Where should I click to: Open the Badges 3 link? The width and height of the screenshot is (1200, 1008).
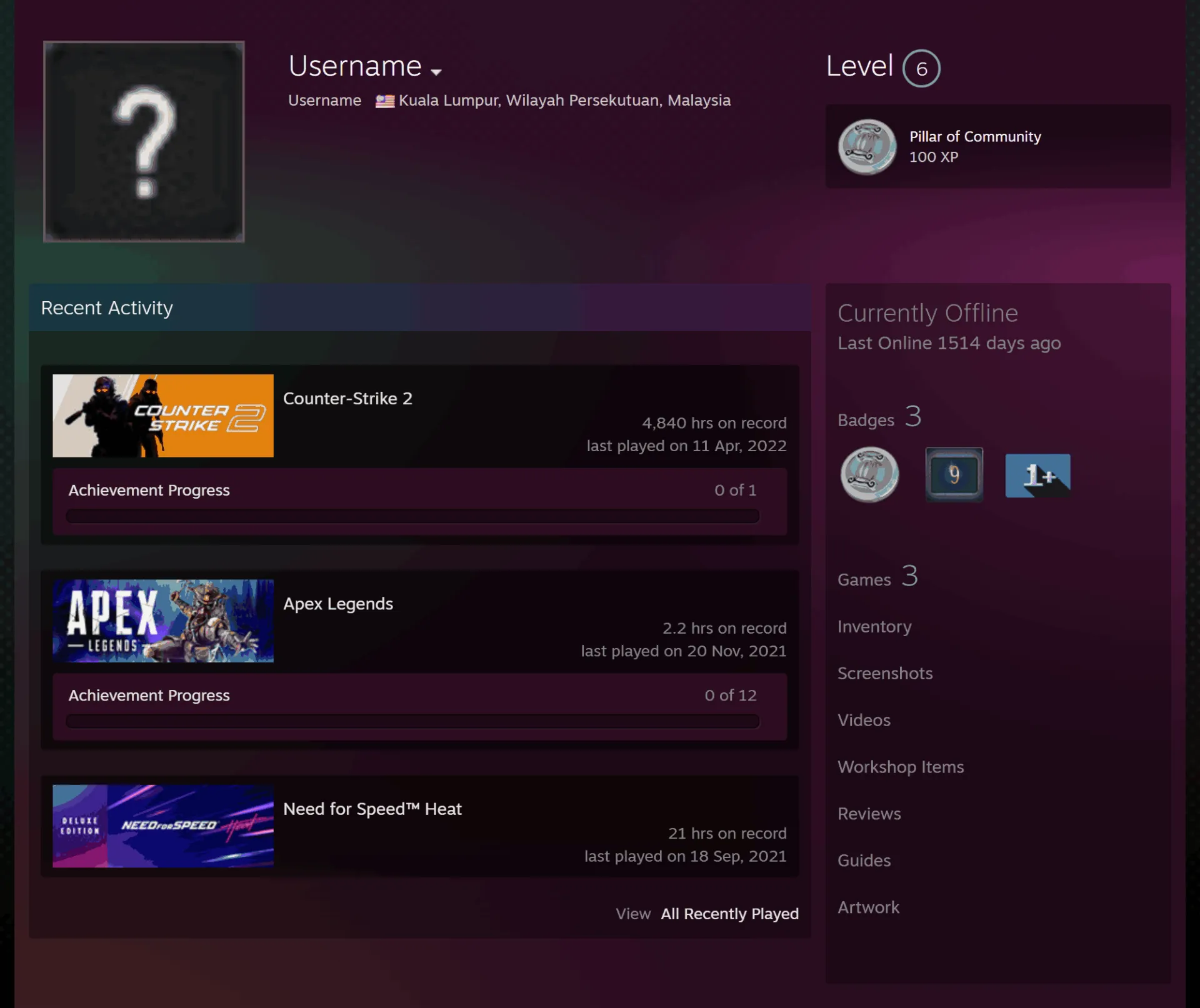click(879, 417)
